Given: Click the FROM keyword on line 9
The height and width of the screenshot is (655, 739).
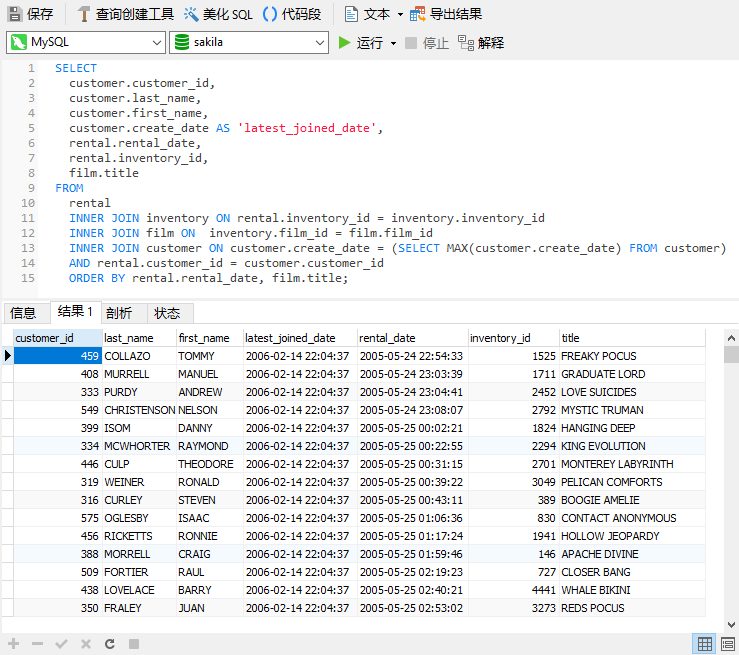Looking at the screenshot, I should 69,188.
